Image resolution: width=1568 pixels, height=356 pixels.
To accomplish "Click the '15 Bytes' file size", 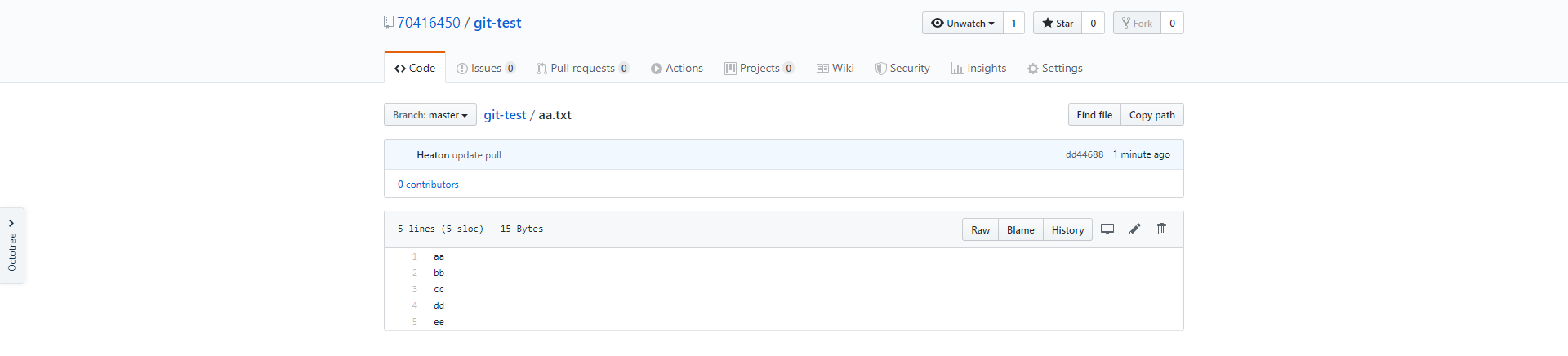I will 522,229.
